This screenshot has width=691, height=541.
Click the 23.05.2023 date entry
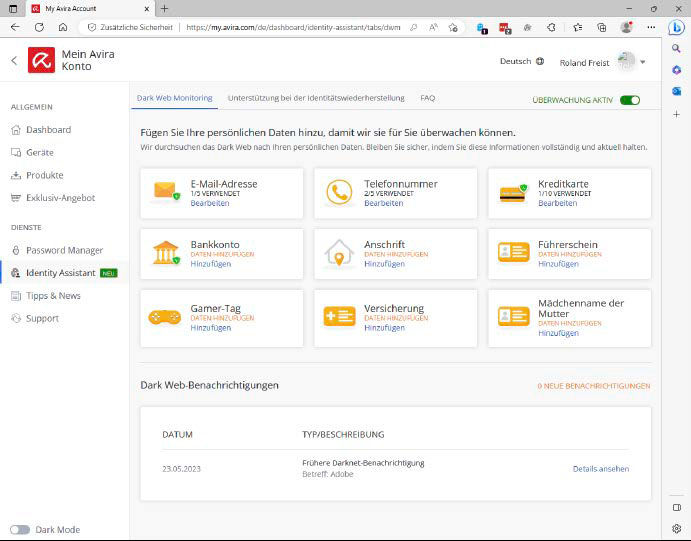pyautogui.click(x=181, y=469)
